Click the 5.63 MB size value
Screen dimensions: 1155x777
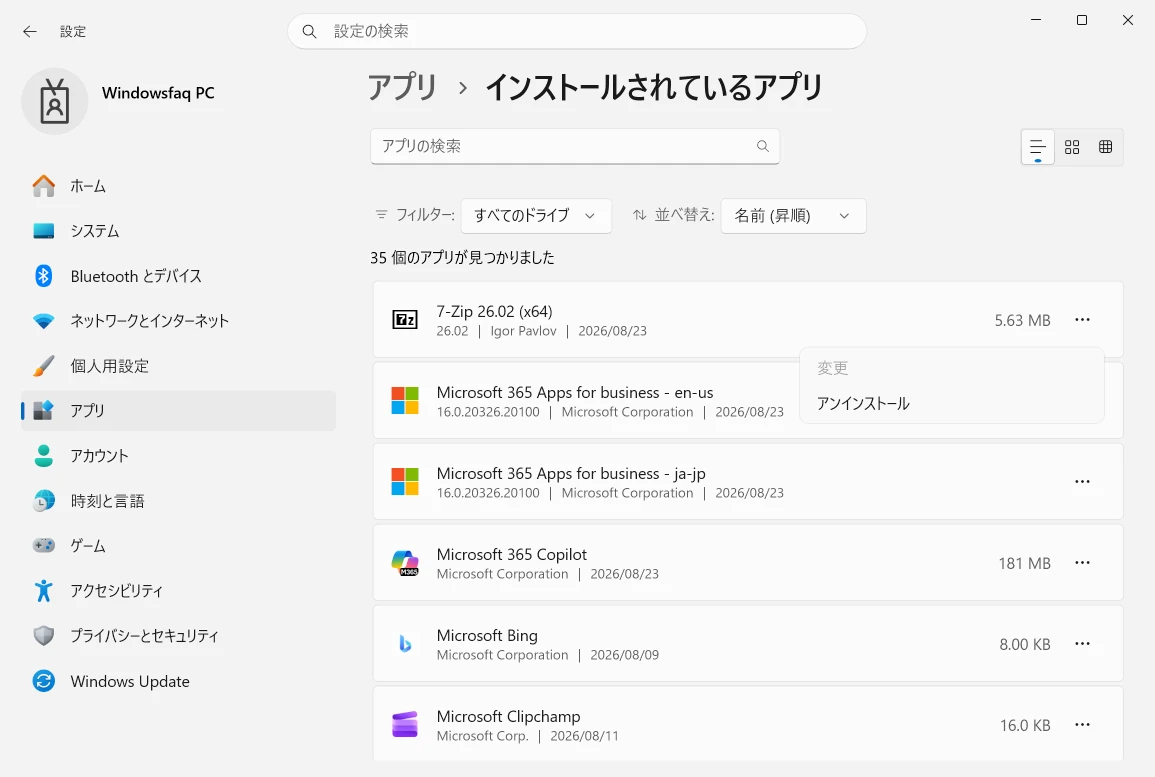(x=1022, y=320)
